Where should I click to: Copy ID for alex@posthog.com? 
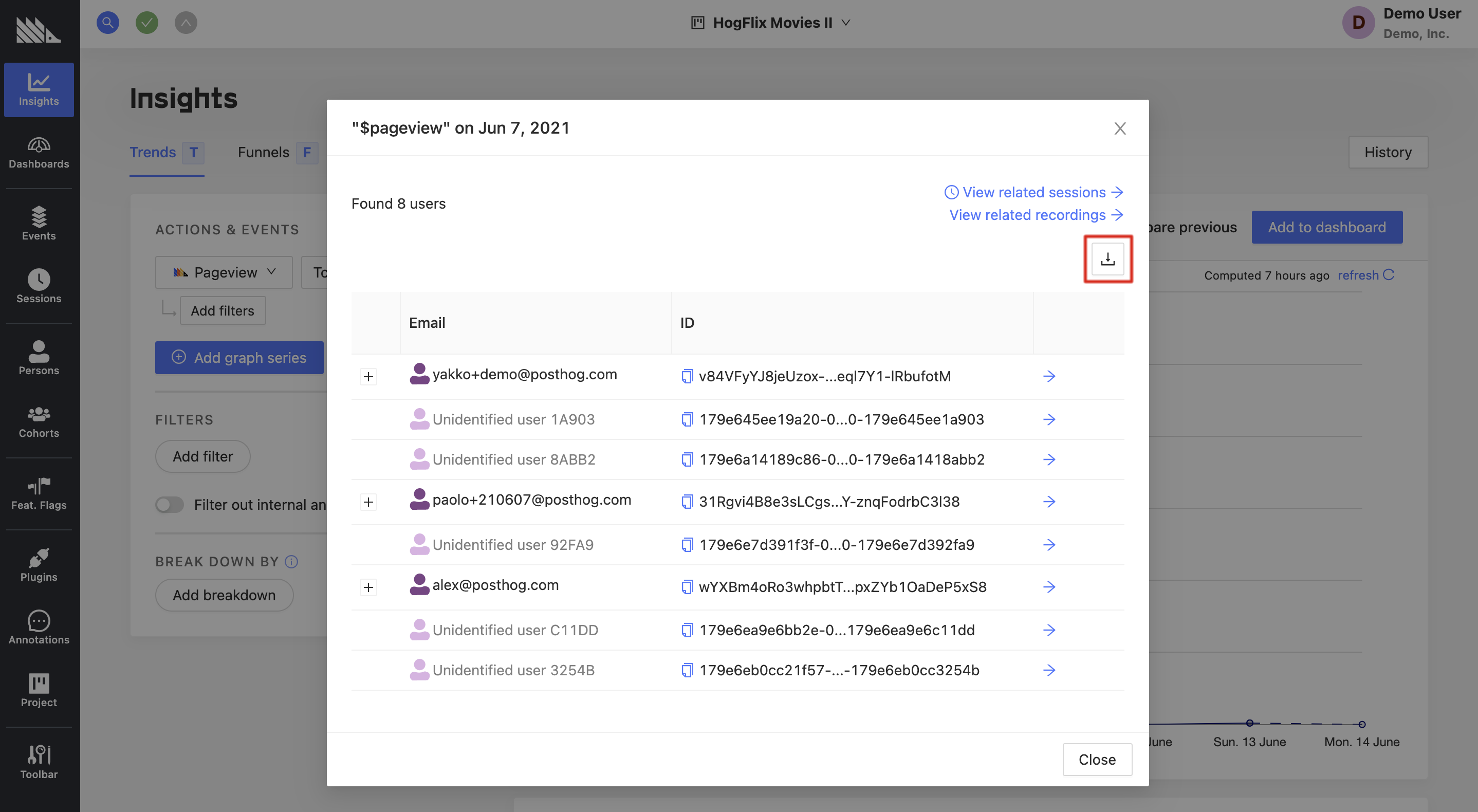[x=687, y=587]
